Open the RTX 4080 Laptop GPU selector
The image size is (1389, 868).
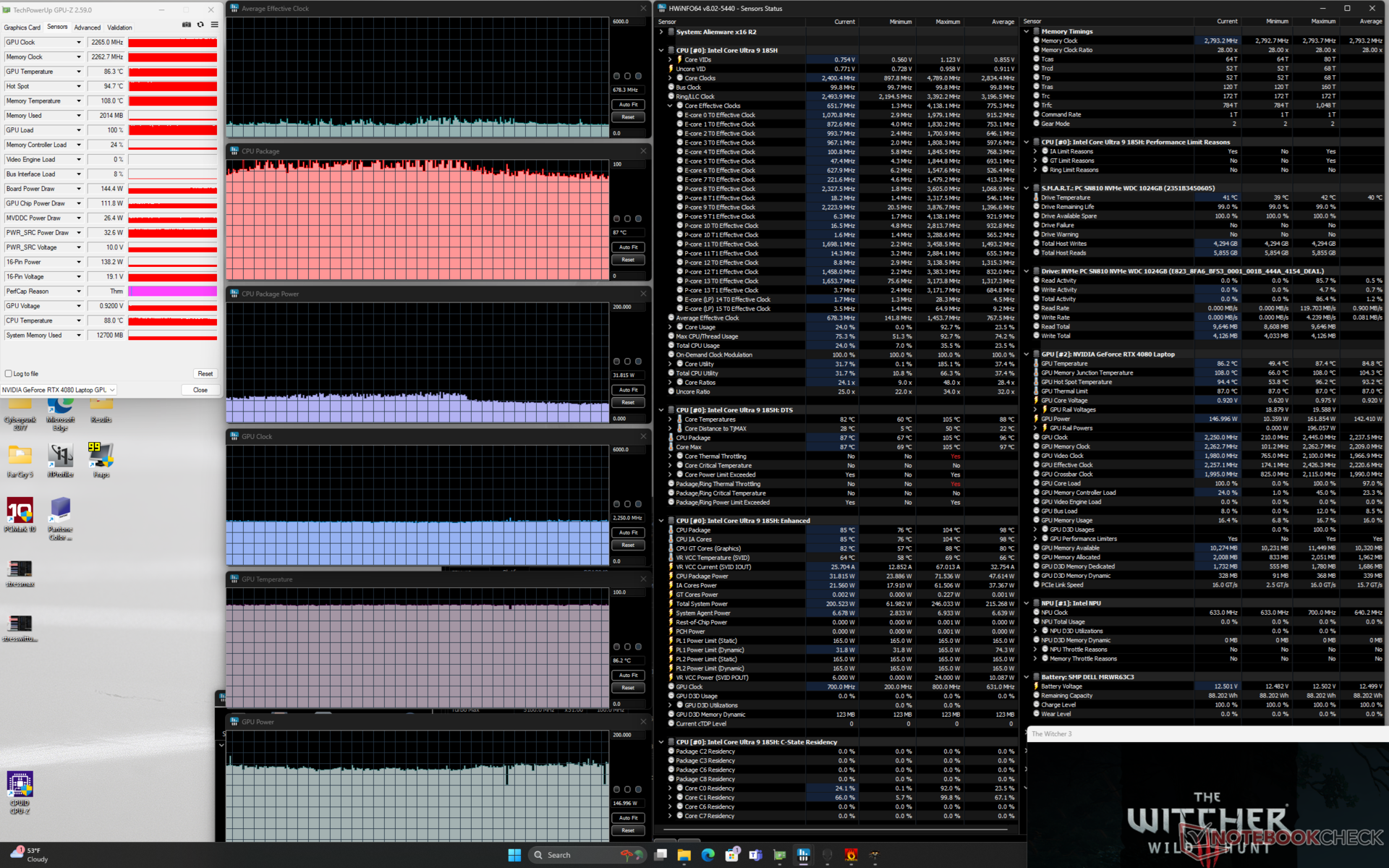[x=59, y=390]
